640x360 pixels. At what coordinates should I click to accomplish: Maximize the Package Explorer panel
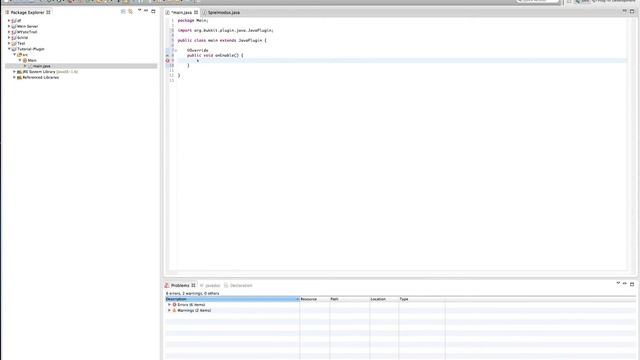(153, 11)
